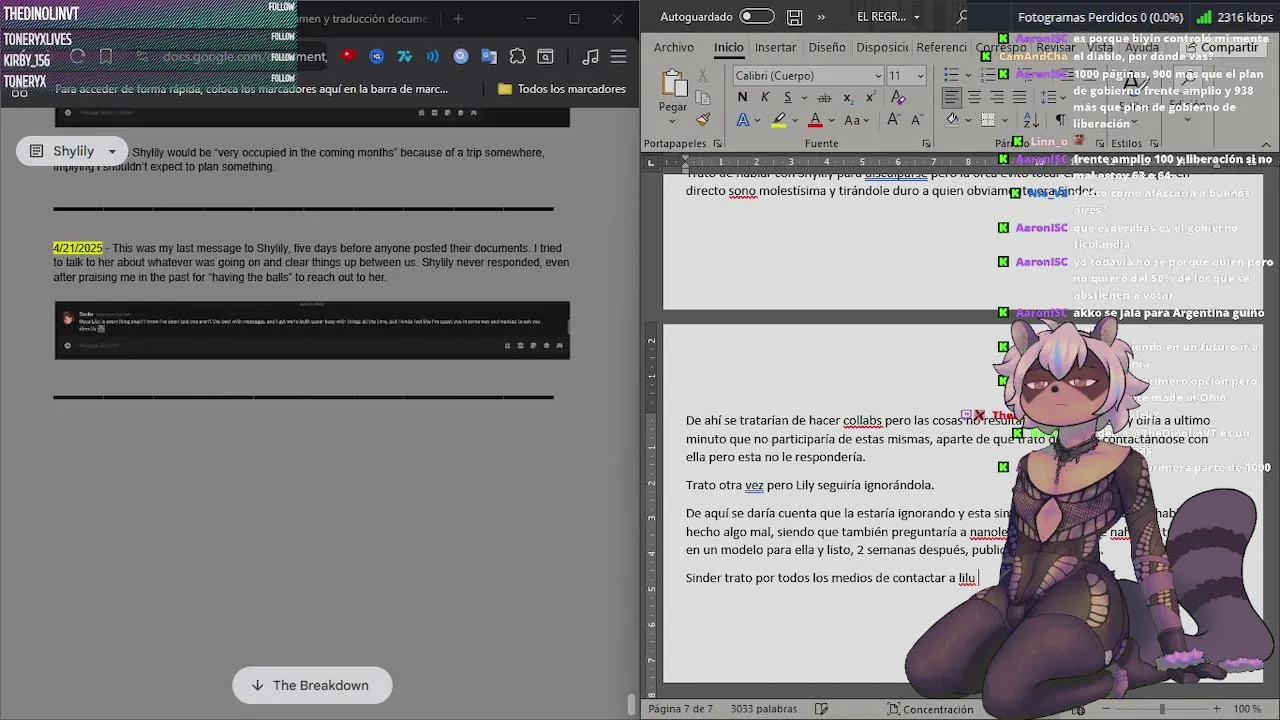
Task: Toggle subscript x₂ formatting
Action: [x=848, y=97]
